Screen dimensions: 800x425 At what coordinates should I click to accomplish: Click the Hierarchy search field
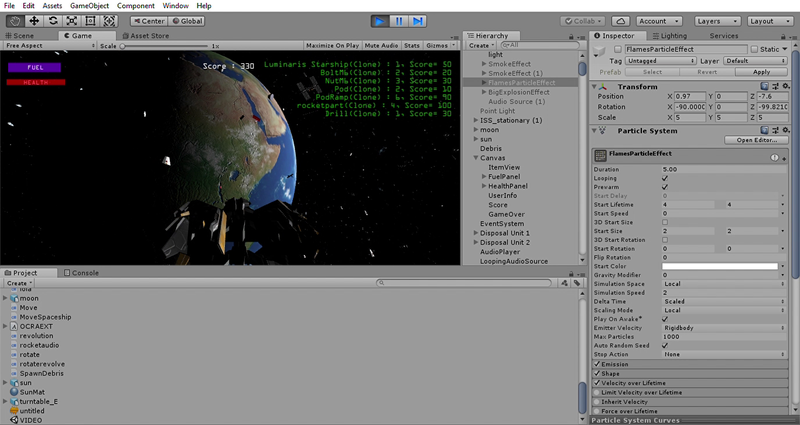(x=540, y=45)
